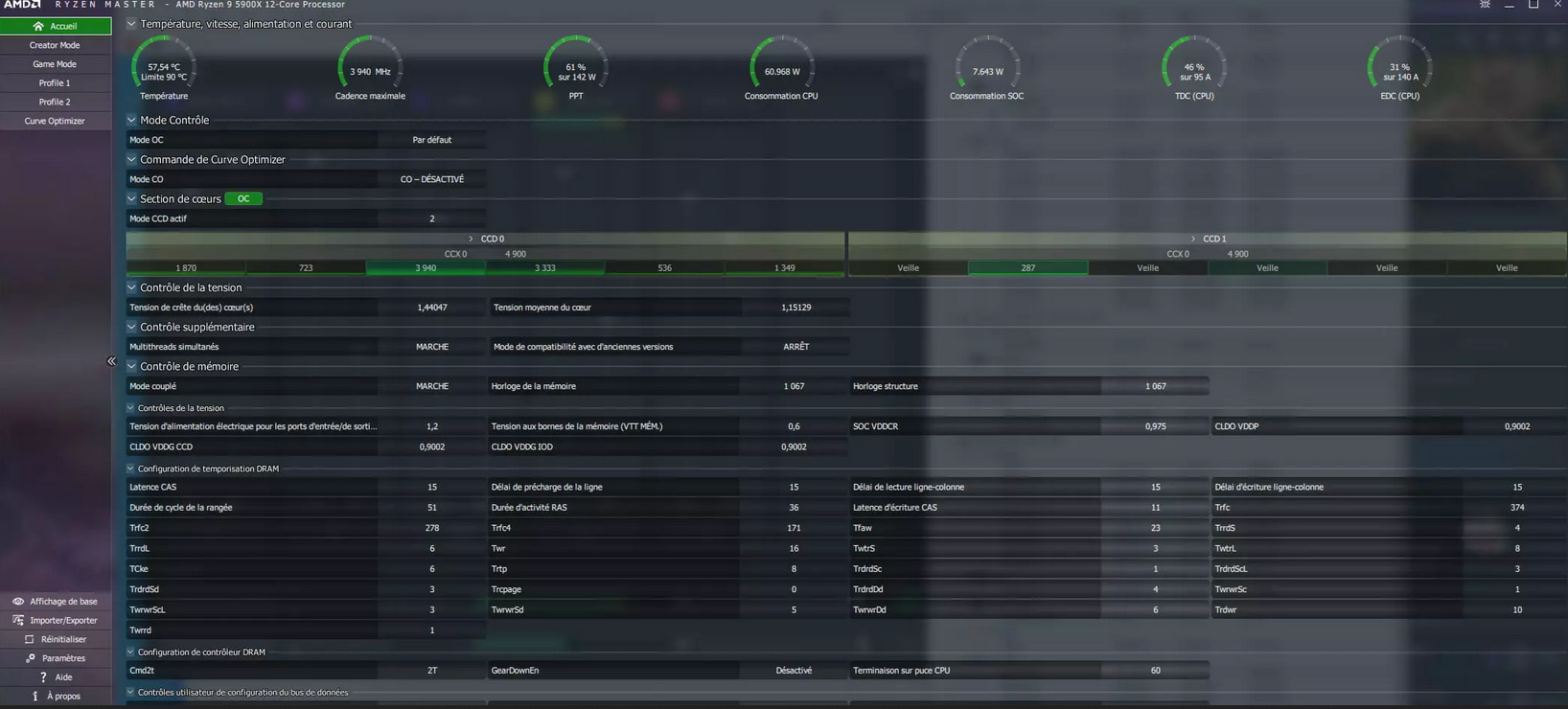1568x709 pixels.
Task: Minimize the Ryzen Master window
Action: pos(1510,5)
